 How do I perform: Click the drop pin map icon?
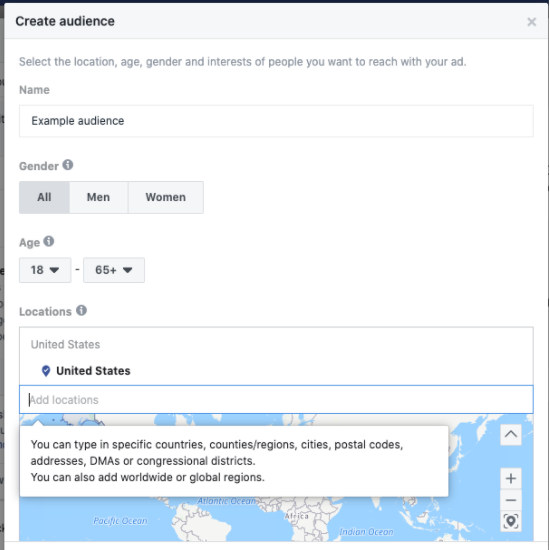511,521
